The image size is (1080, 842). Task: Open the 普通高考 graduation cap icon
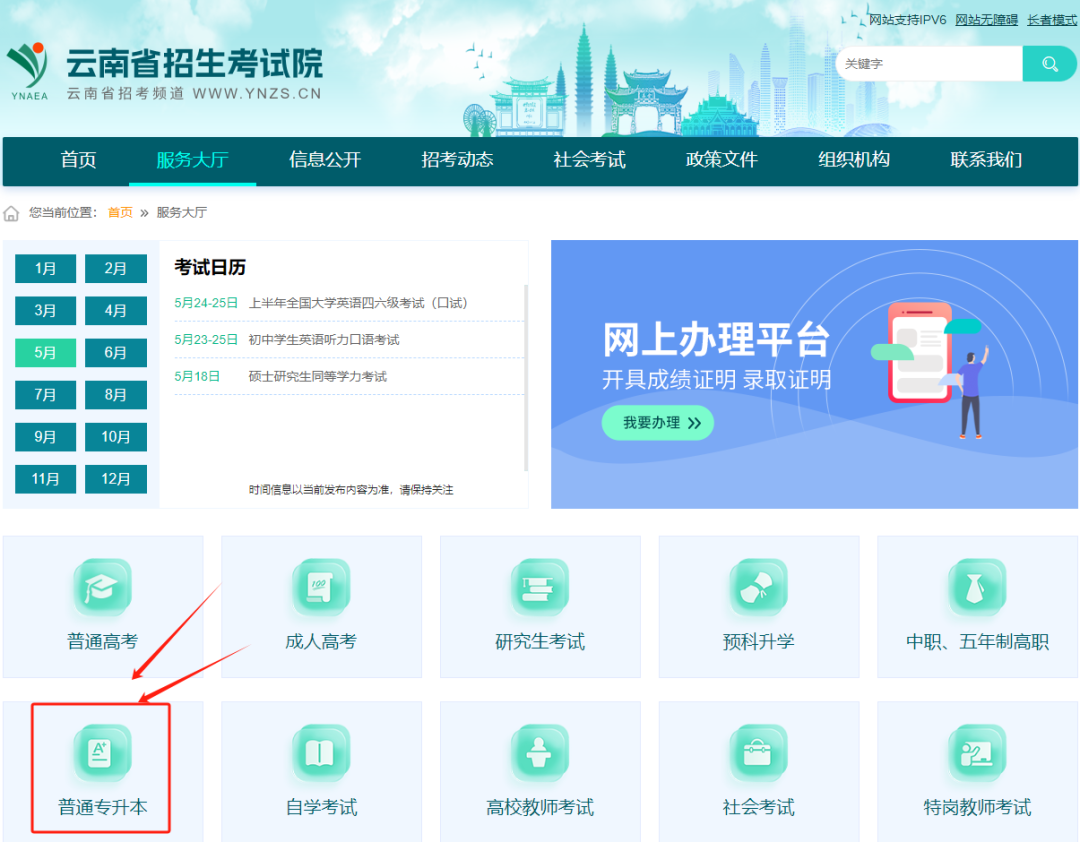click(x=102, y=587)
